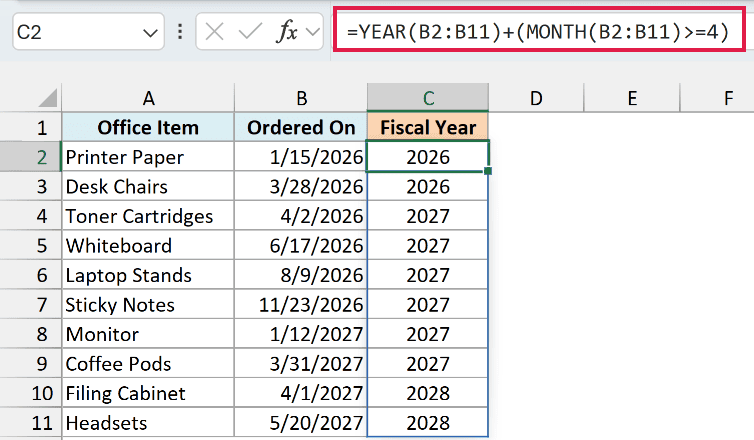Select the 'Desk Chairs' cell

148,187
